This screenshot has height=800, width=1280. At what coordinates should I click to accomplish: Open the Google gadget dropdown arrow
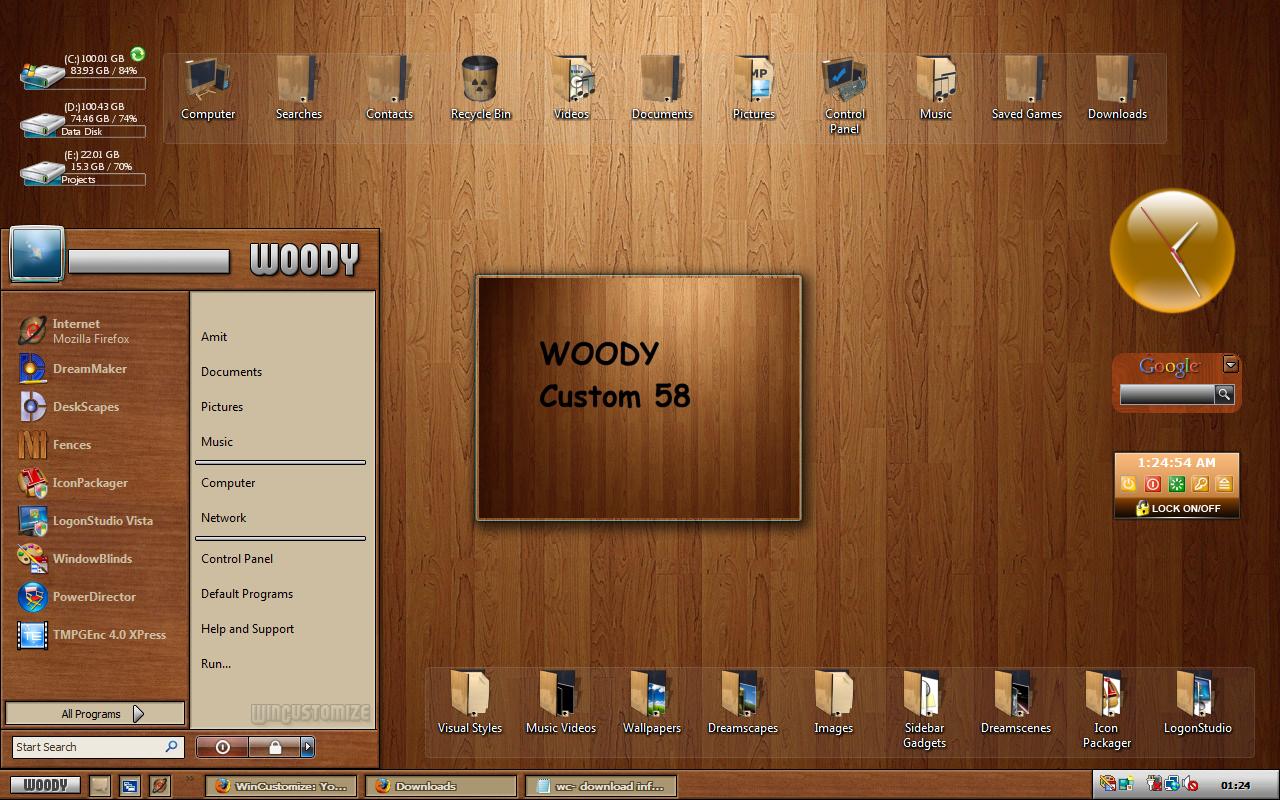pos(1231,365)
